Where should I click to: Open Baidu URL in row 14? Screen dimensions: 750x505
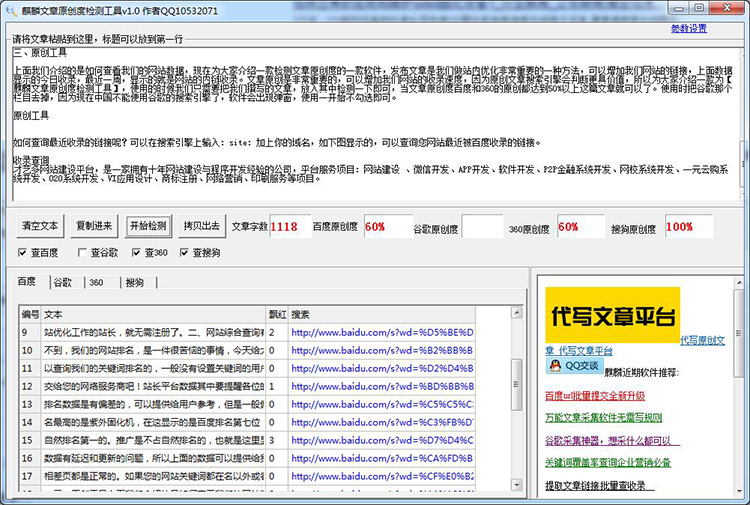pos(382,422)
